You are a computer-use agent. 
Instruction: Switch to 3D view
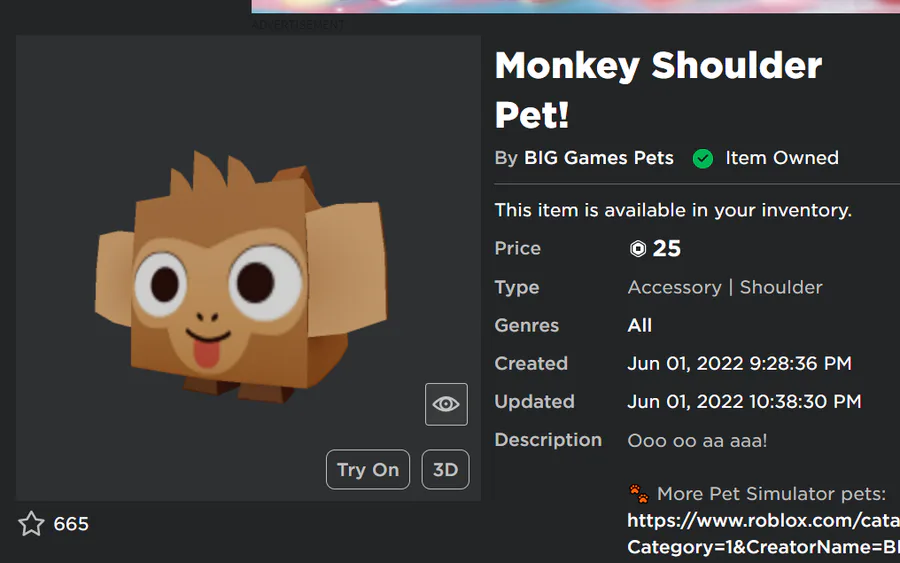coord(445,469)
